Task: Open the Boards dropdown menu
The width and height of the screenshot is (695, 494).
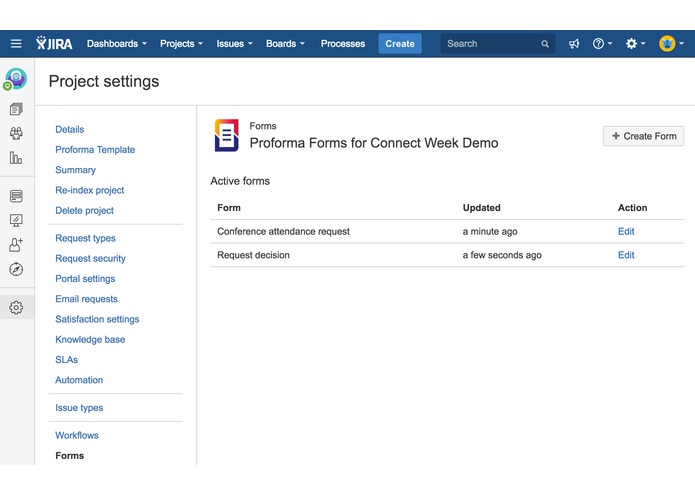Action: coord(285,43)
